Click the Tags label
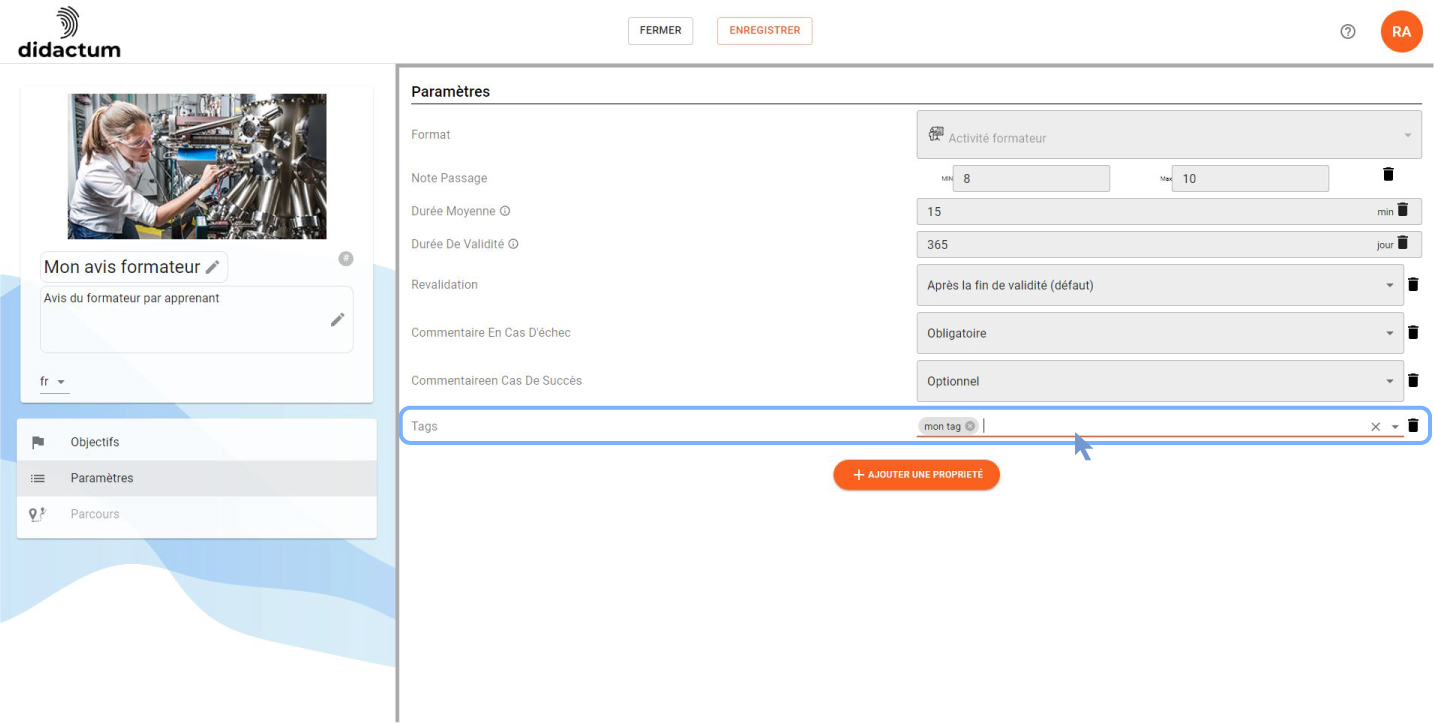Screen dimensions: 1434x723 [424, 426]
